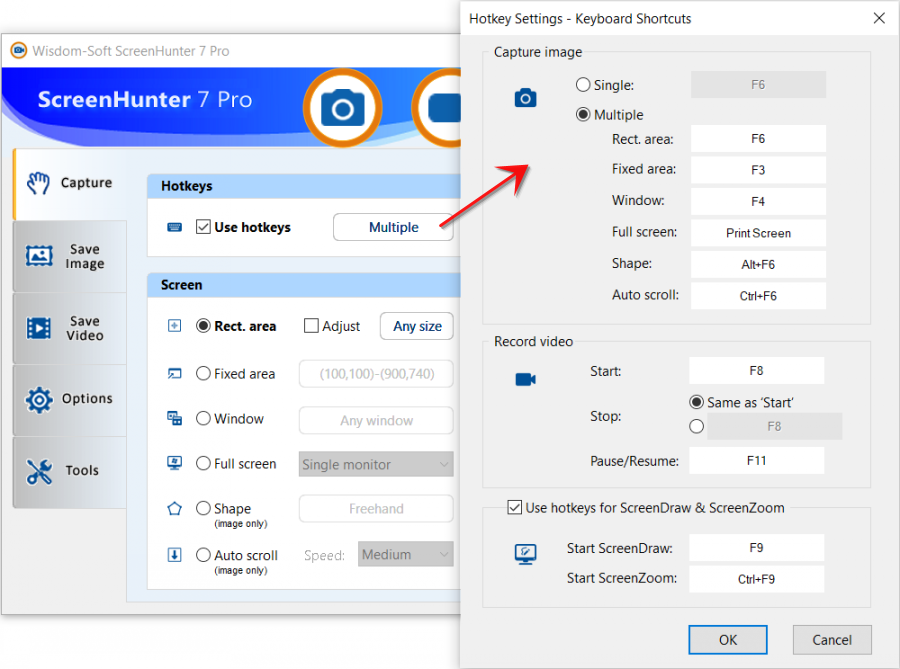Select the Window radio button
900x669 pixels.
pyautogui.click(x=203, y=418)
